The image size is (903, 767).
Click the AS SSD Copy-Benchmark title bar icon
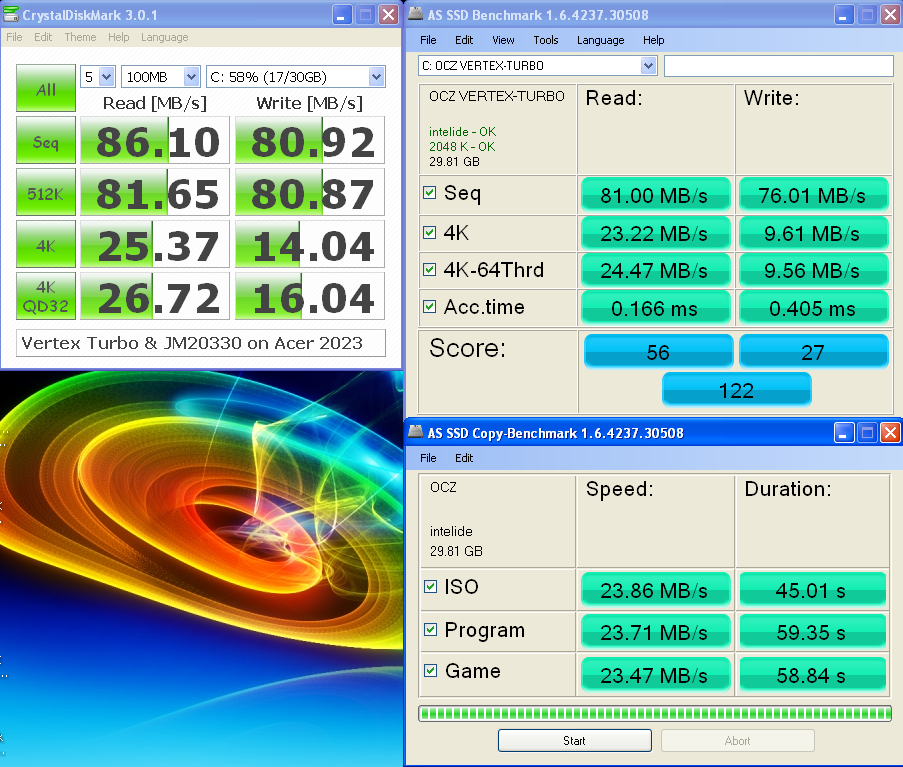coord(416,433)
